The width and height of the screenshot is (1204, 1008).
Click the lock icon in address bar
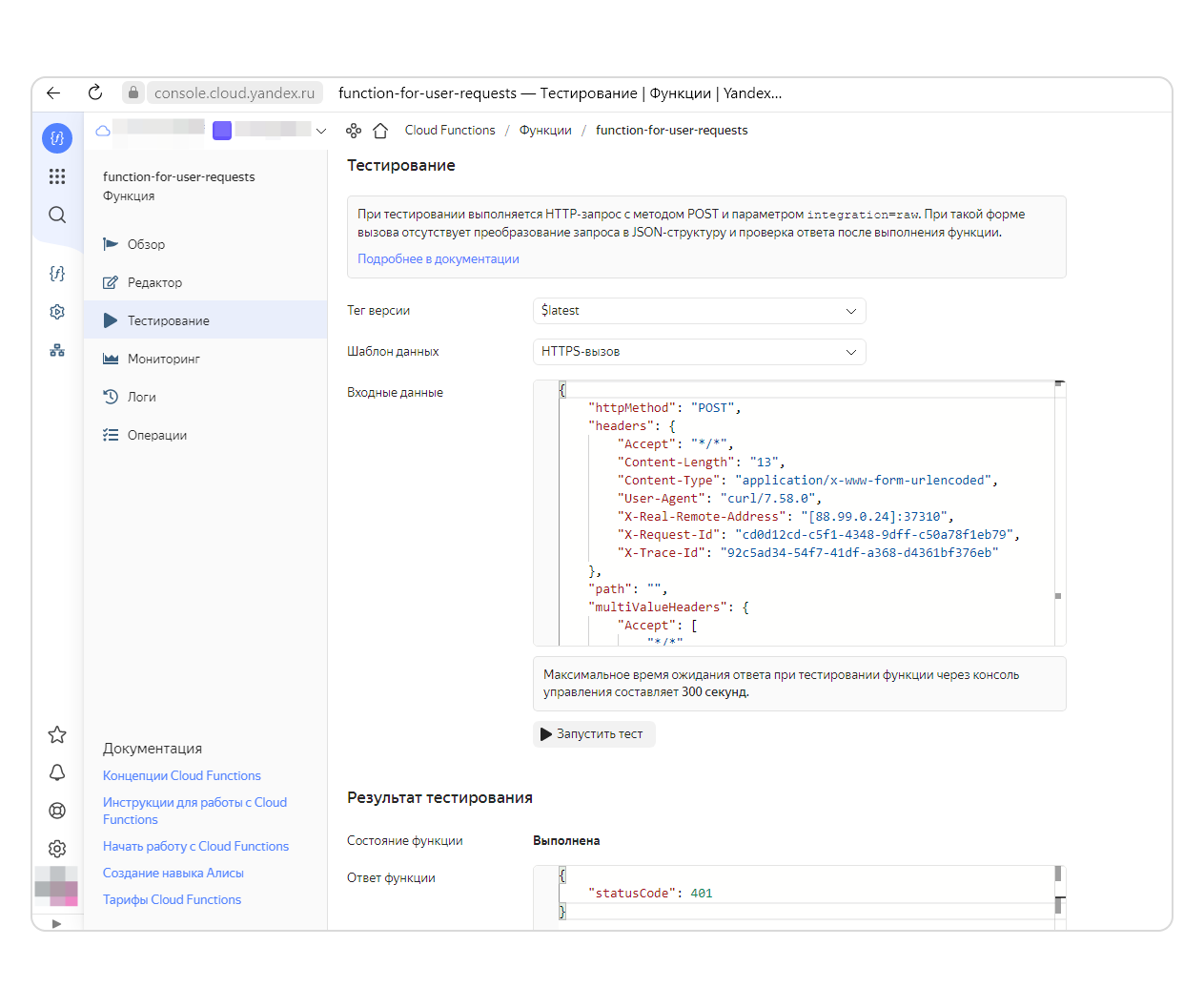(133, 93)
